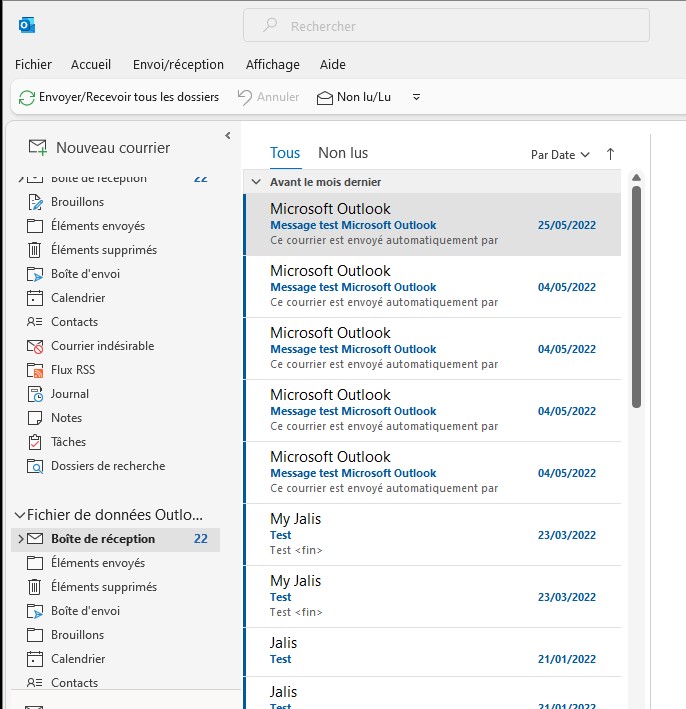Open the Journal folder

click(69, 394)
